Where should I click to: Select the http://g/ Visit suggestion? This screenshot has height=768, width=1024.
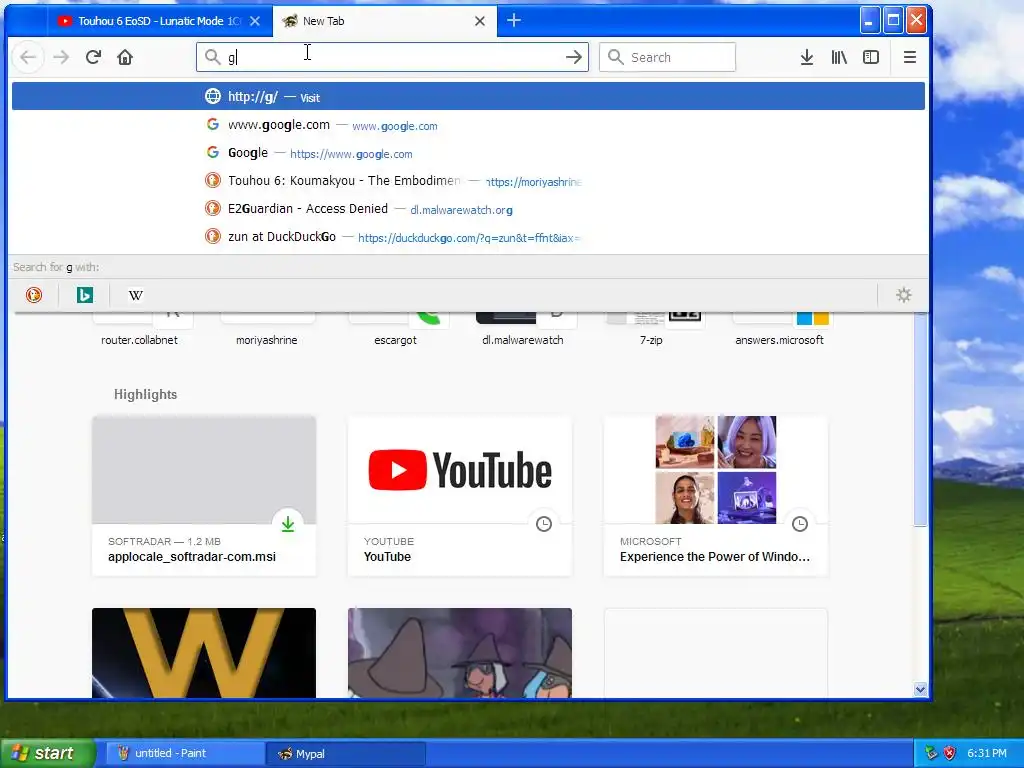[468, 97]
